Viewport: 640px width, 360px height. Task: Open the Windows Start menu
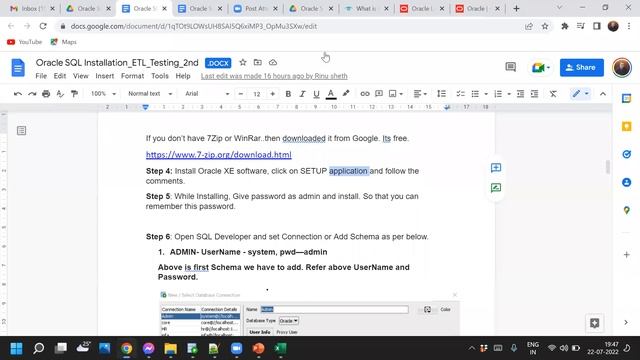(16, 348)
